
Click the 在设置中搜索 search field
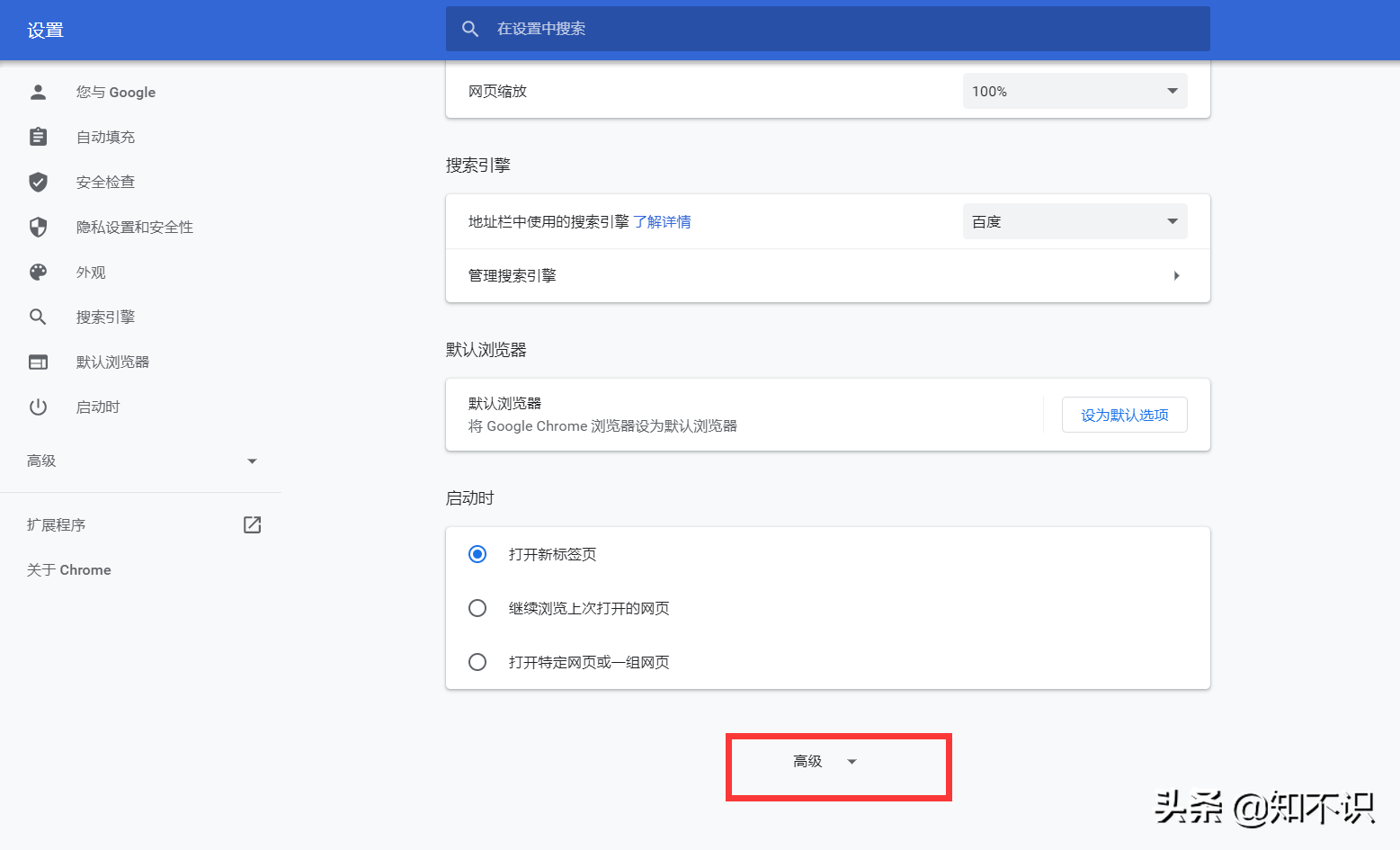(x=827, y=28)
